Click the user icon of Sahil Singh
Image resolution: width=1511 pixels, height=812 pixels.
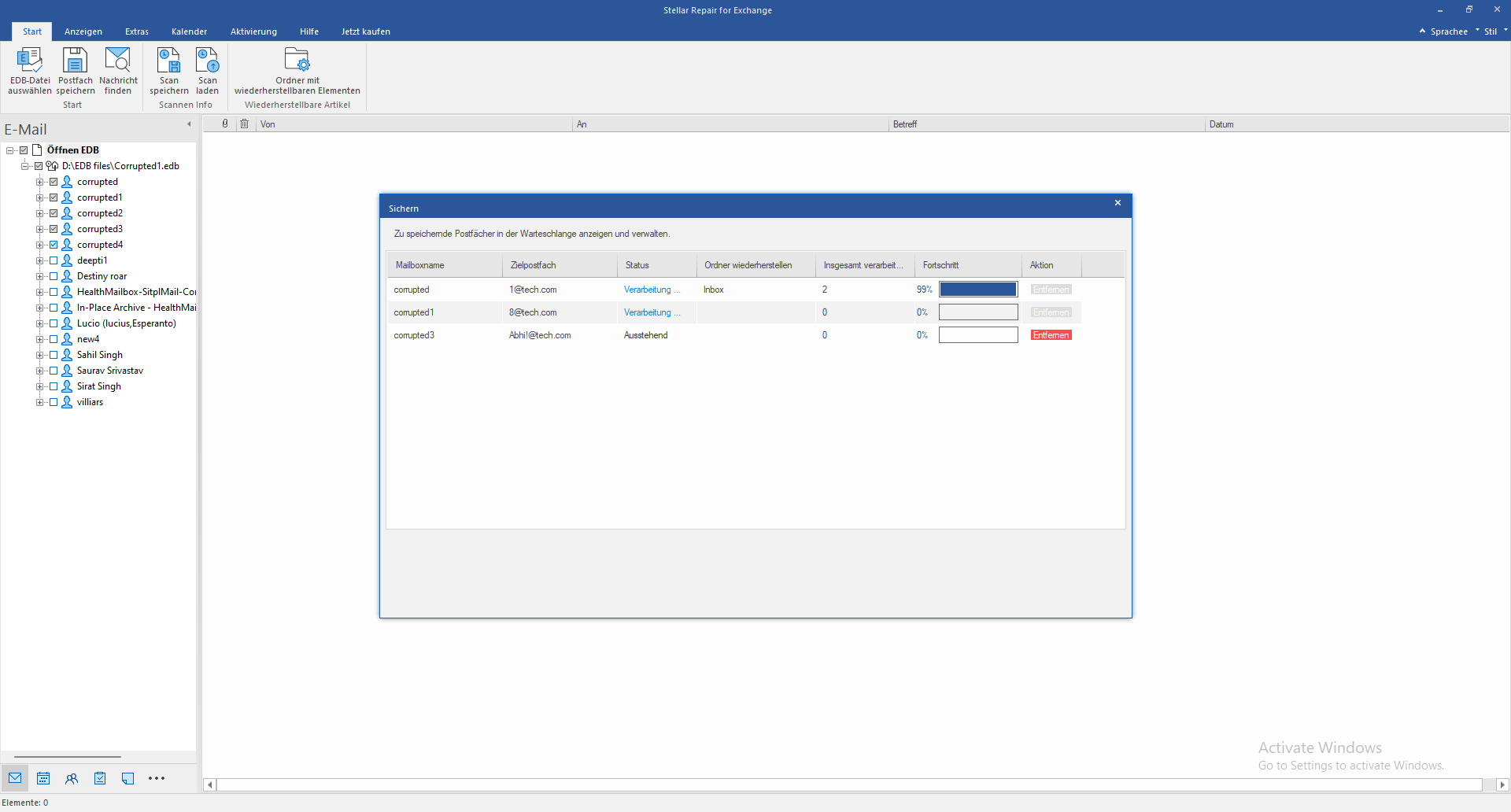(x=67, y=355)
